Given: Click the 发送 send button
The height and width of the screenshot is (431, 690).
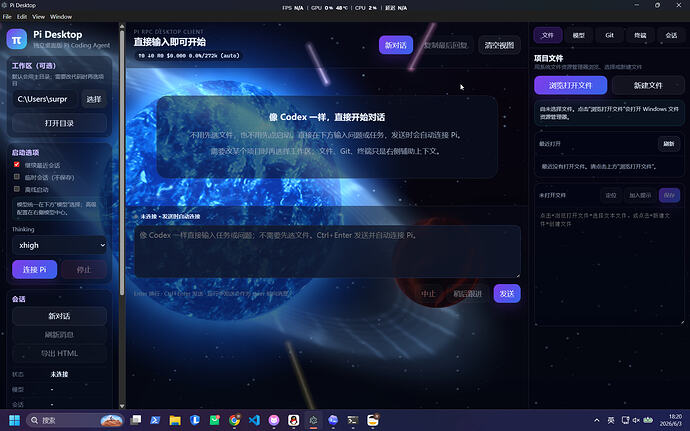Looking at the screenshot, I should tap(507, 294).
